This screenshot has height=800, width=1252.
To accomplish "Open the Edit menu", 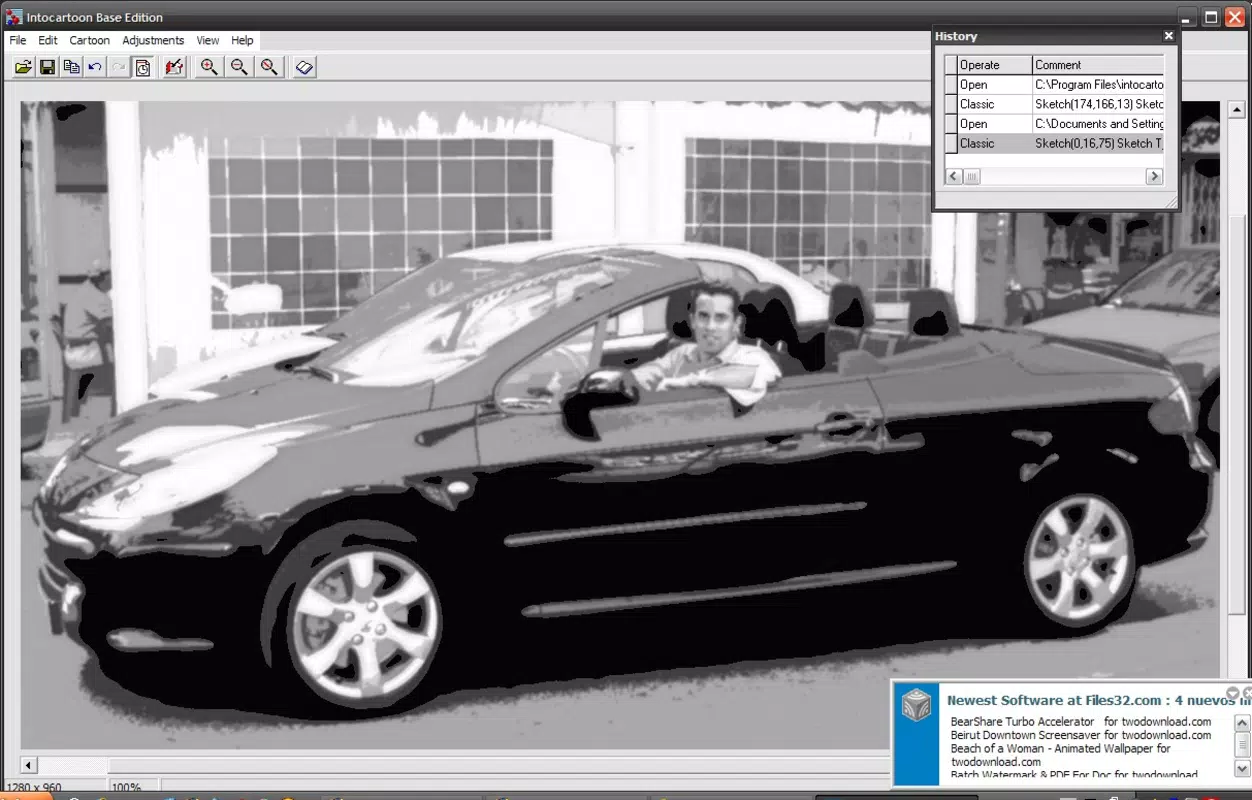I will tap(48, 40).
